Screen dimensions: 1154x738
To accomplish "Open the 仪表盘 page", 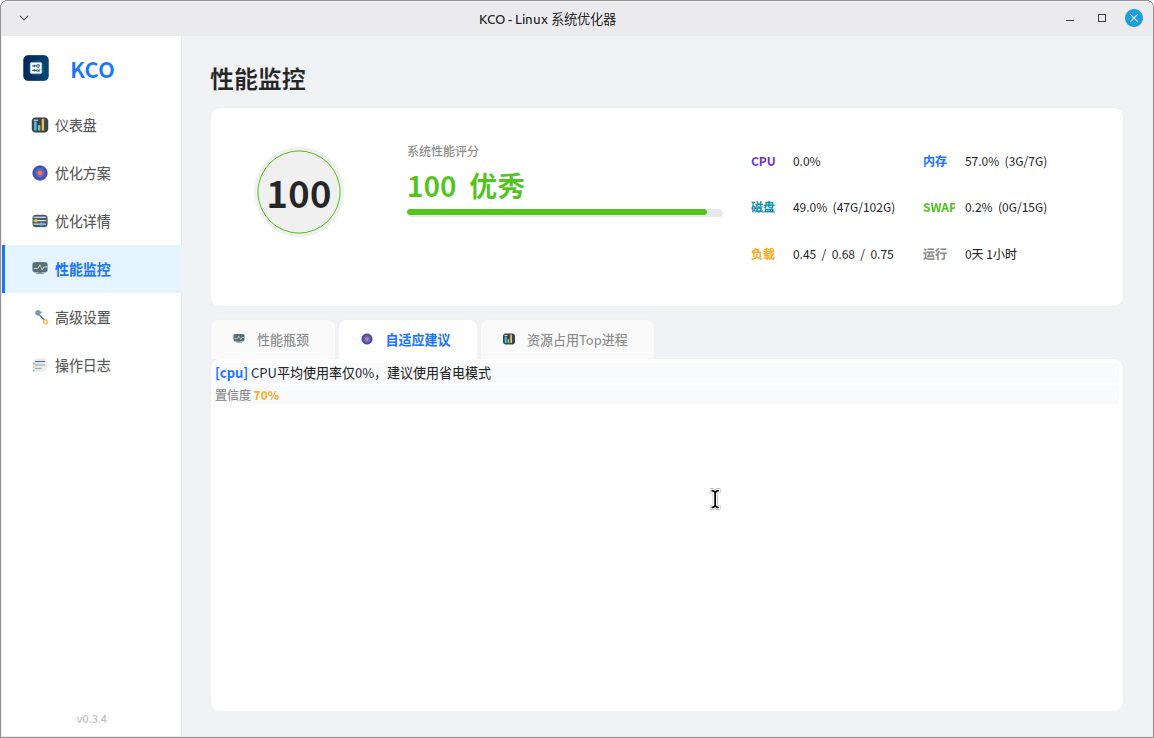I will coord(92,125).
